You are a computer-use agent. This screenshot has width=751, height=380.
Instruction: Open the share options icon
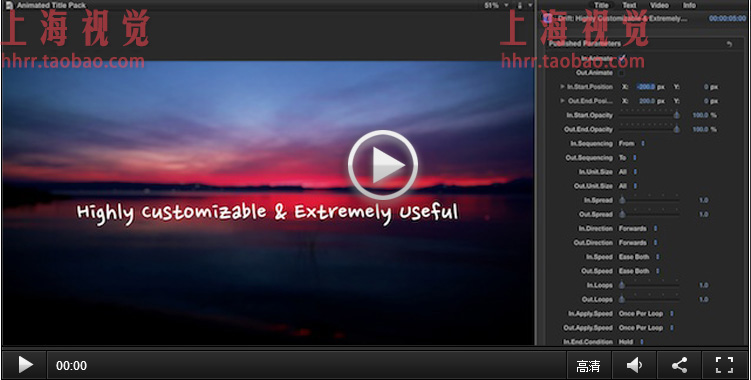[x=679, y=365]
